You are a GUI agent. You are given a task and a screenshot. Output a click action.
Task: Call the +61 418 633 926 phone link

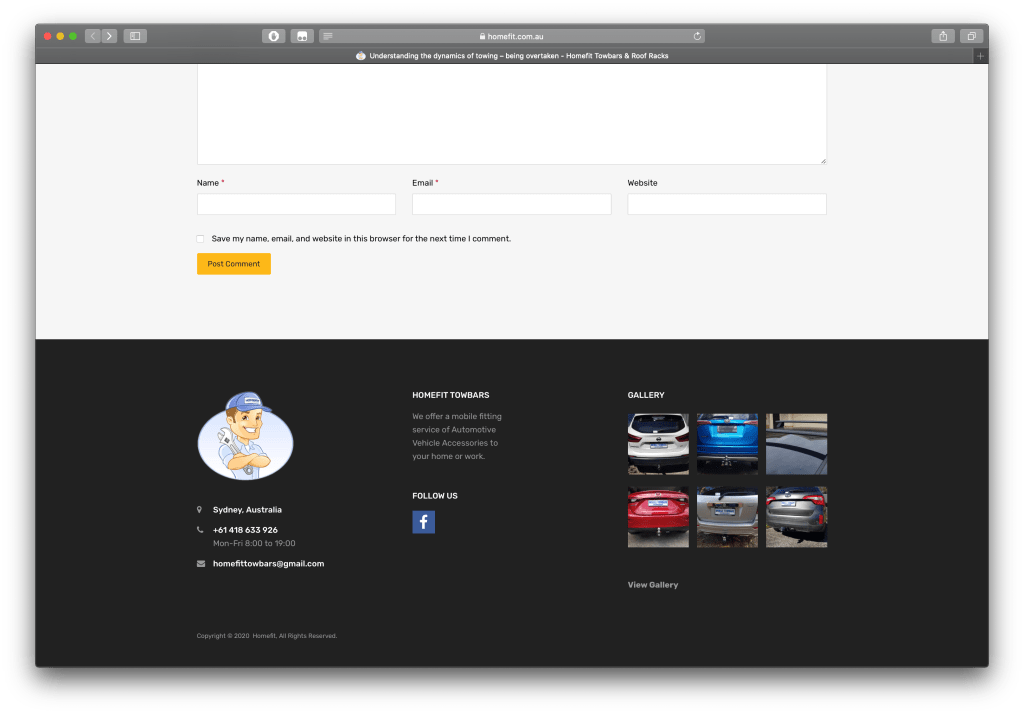tap(245, 530)
